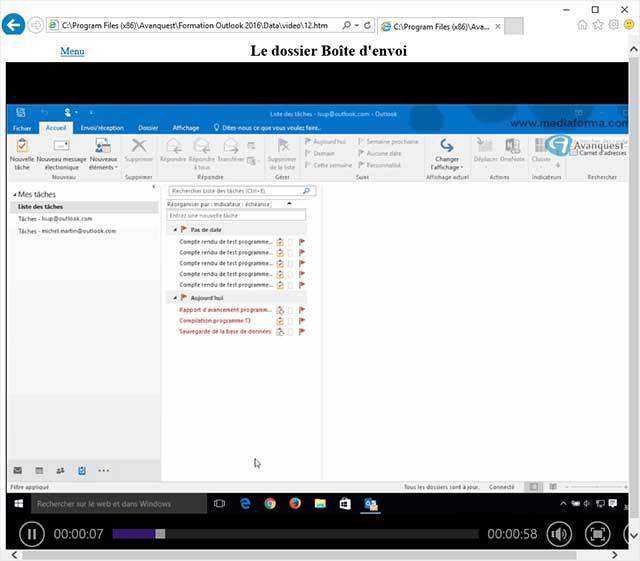The width and height of the screenshot is (640, 561).
Task: Go back with browser back arrow
Action: (x=14, y=23)
